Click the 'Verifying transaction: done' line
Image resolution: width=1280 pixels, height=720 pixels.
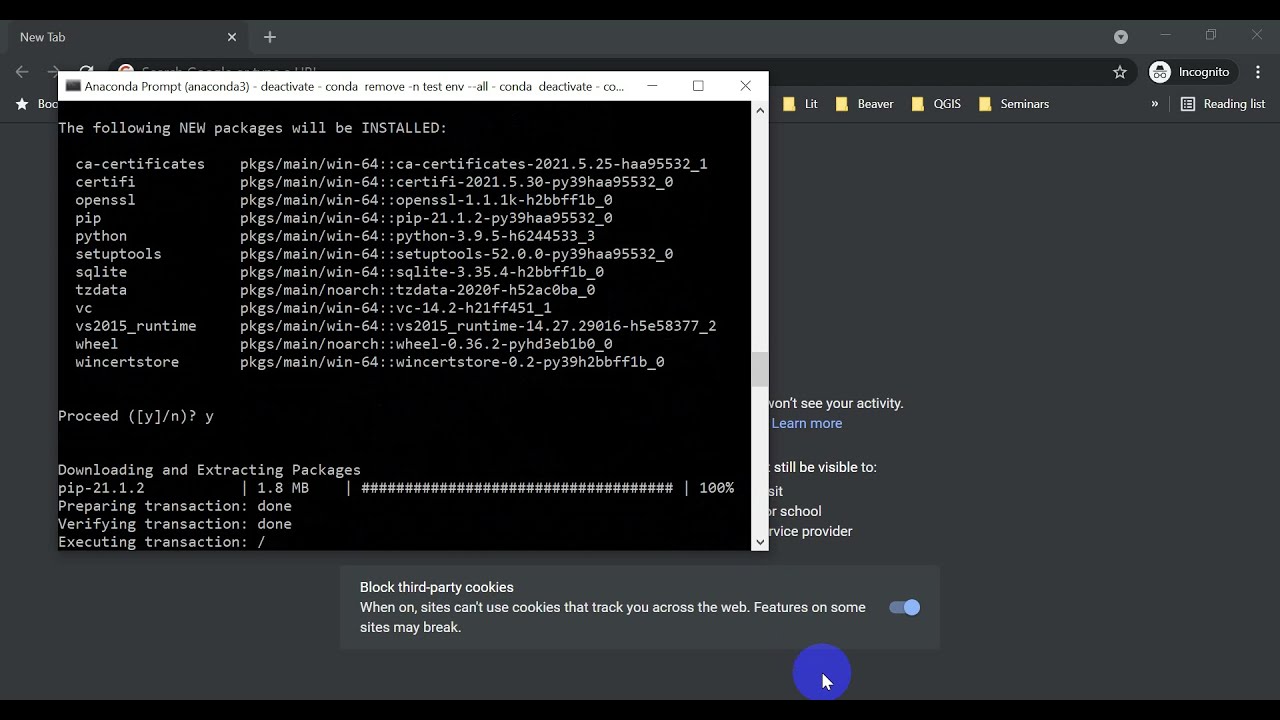[175, 524]
